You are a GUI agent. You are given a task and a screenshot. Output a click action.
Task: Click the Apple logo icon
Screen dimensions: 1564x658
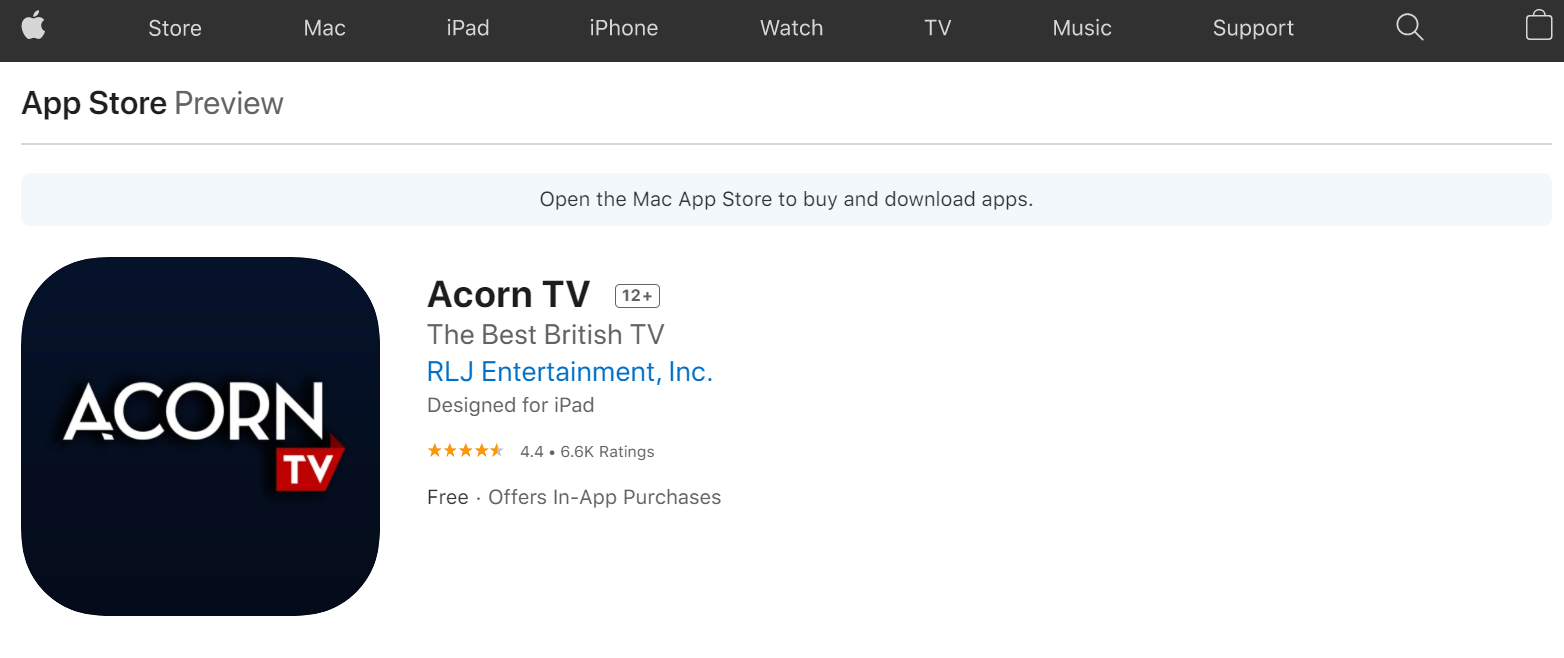[x=33, y=26]
